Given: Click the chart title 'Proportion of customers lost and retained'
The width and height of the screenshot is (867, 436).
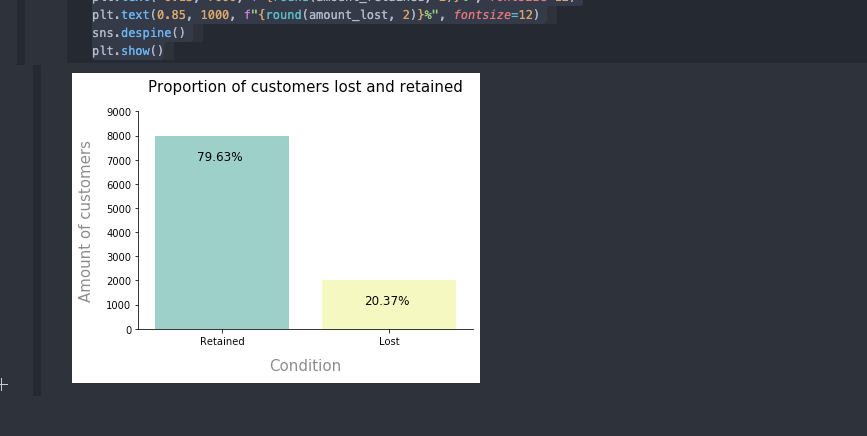Looking at the screenshot, I should point(305,87).
